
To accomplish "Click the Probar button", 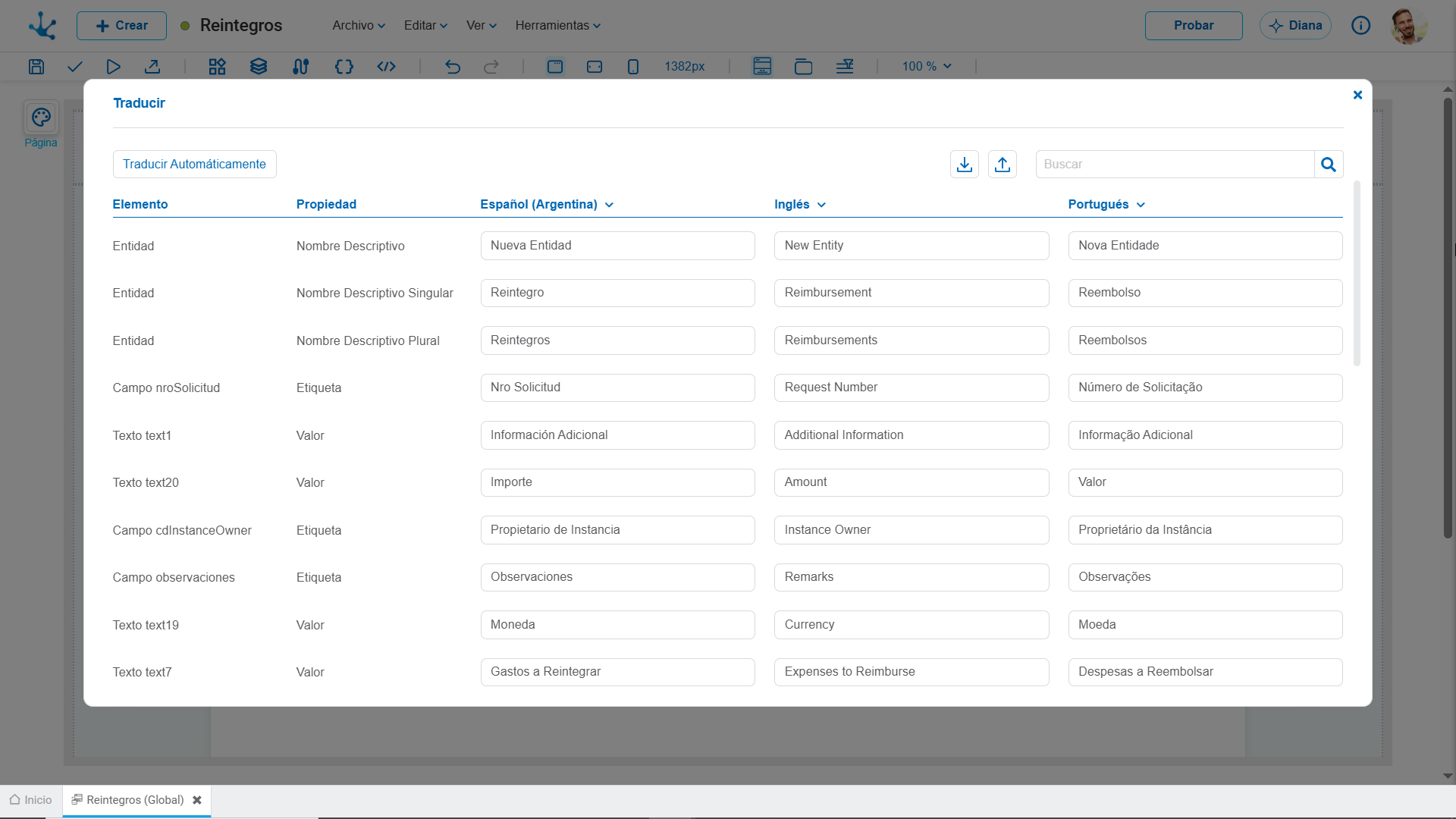I will pyautogui.click(x=1194, y=26).
